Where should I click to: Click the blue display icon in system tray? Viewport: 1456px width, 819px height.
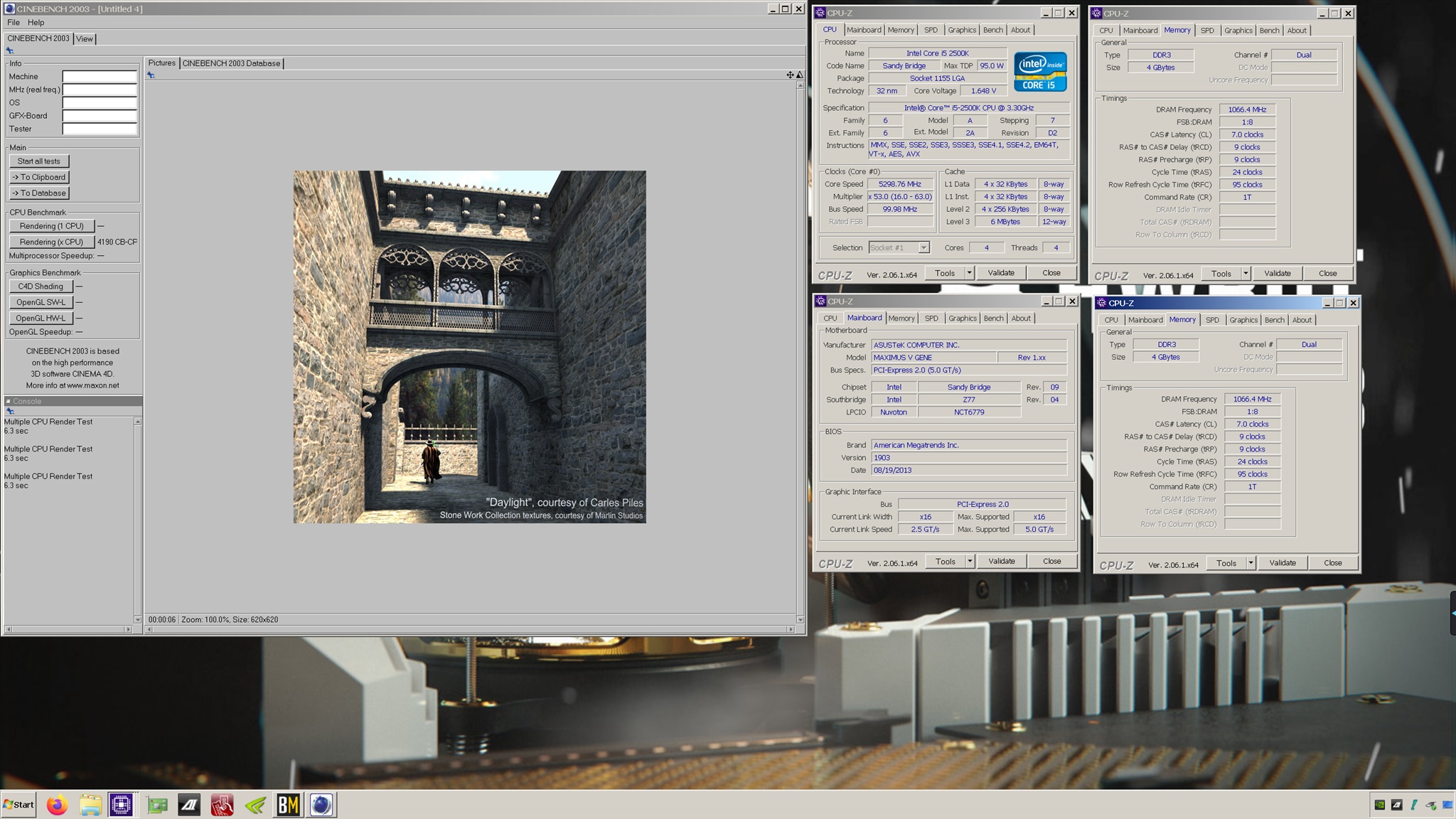pyautogui.click(x=1447, y=805)
